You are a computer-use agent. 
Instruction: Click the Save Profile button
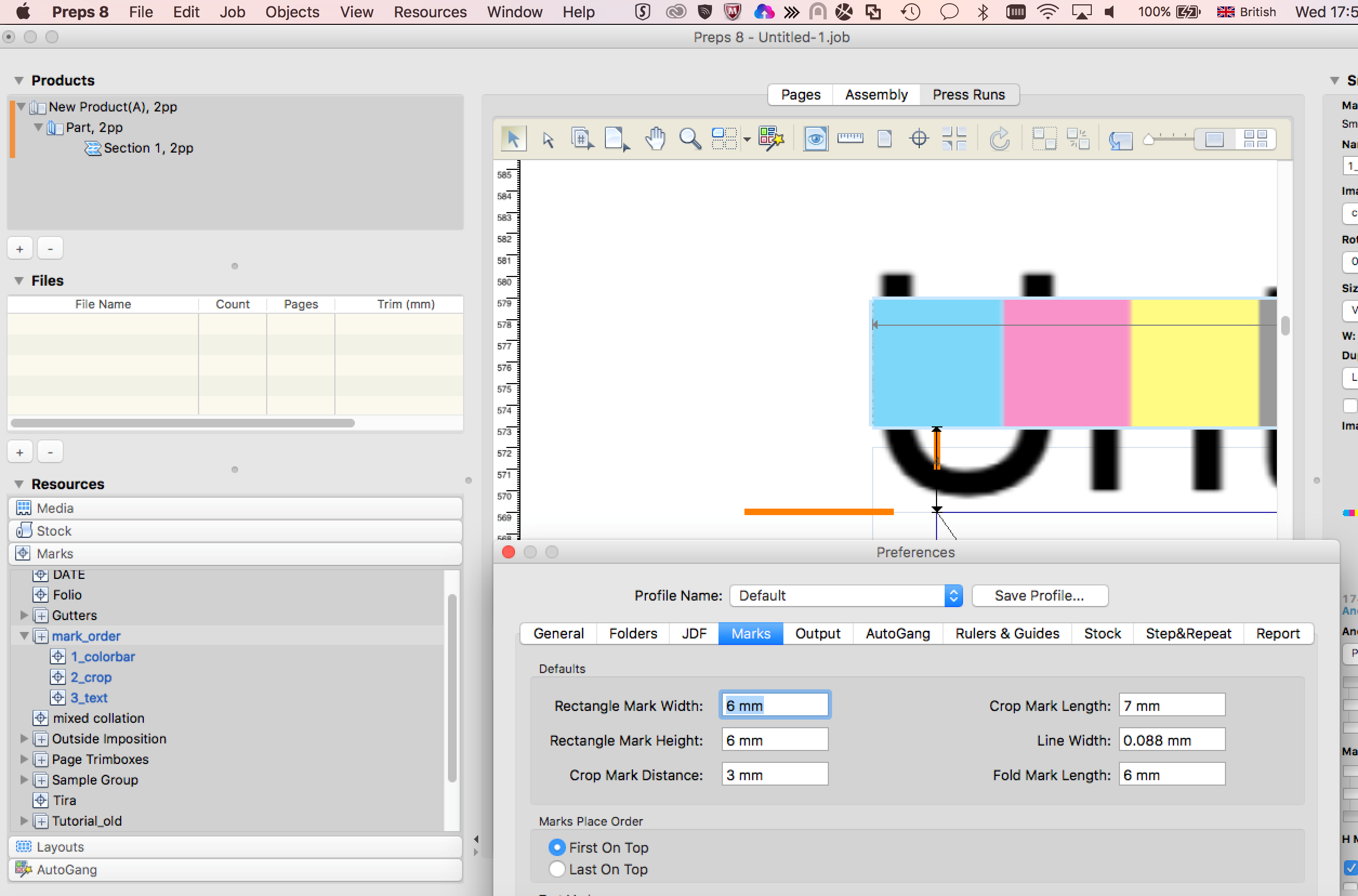(x=1039, y=595)
